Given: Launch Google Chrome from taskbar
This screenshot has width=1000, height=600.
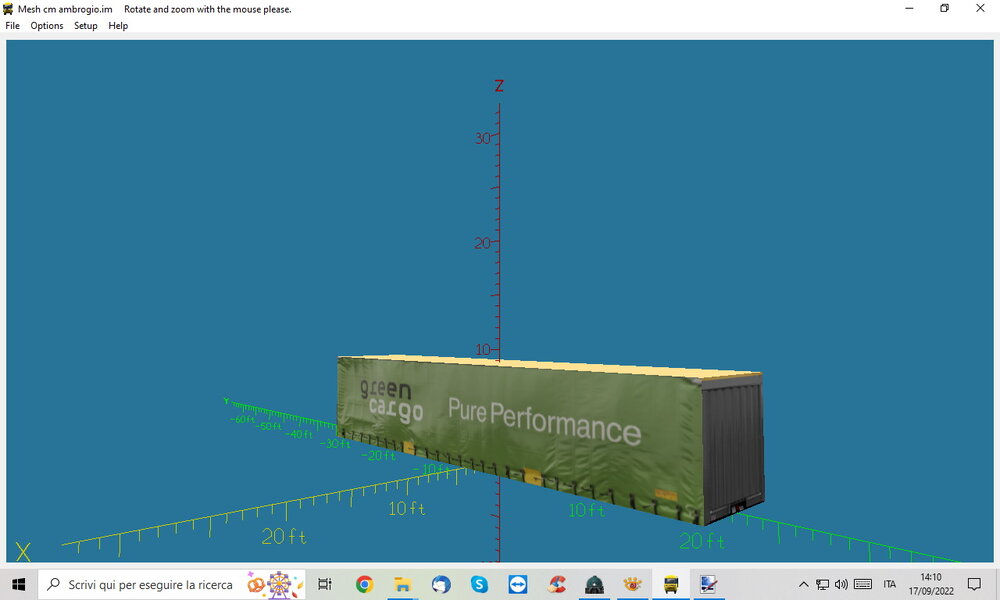Looking at the screenshot, I should [364, 584].
